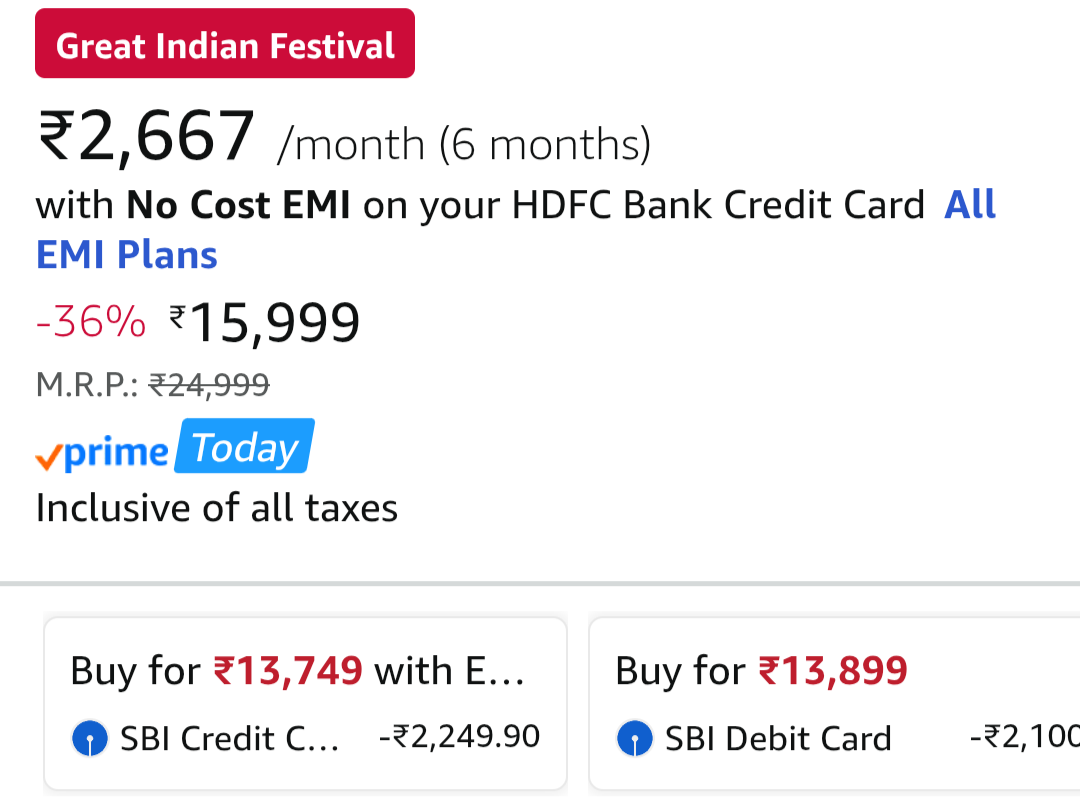Viewport: 1080px width, 804px height.
Task: Tap the HDFC Bank Credit Card text
Action: pyautogui.click(x=718, y=205)
